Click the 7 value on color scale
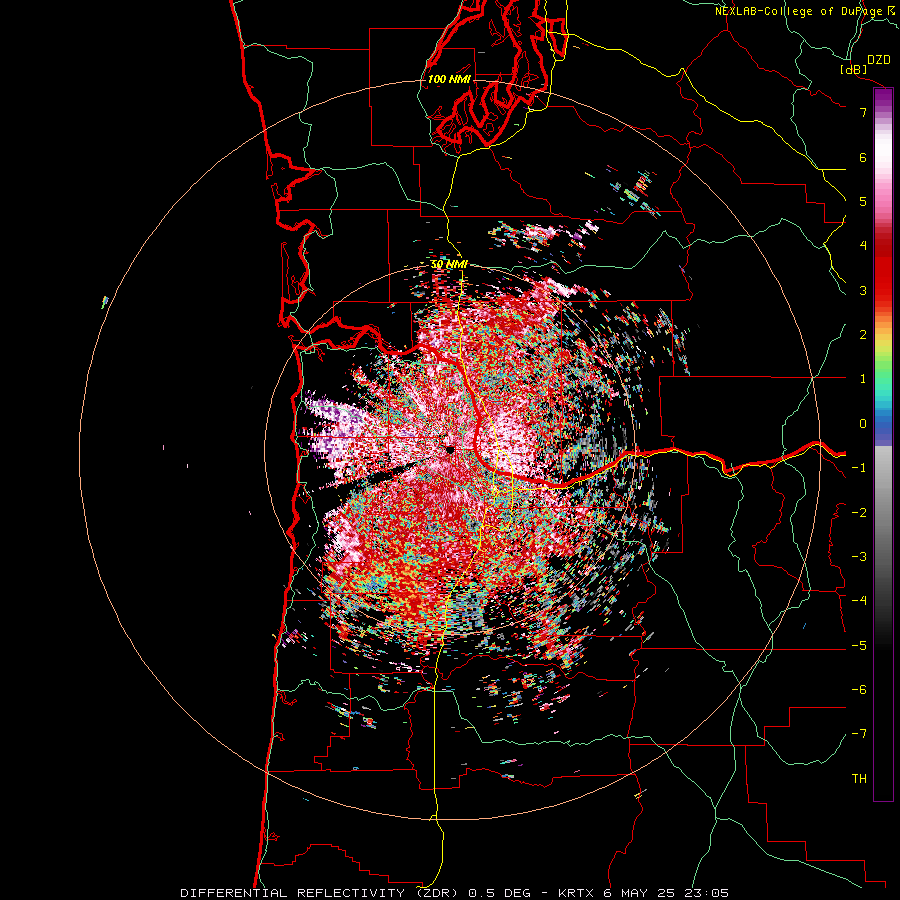The height and width of the screenshot is (900, 900). point(863,112)
